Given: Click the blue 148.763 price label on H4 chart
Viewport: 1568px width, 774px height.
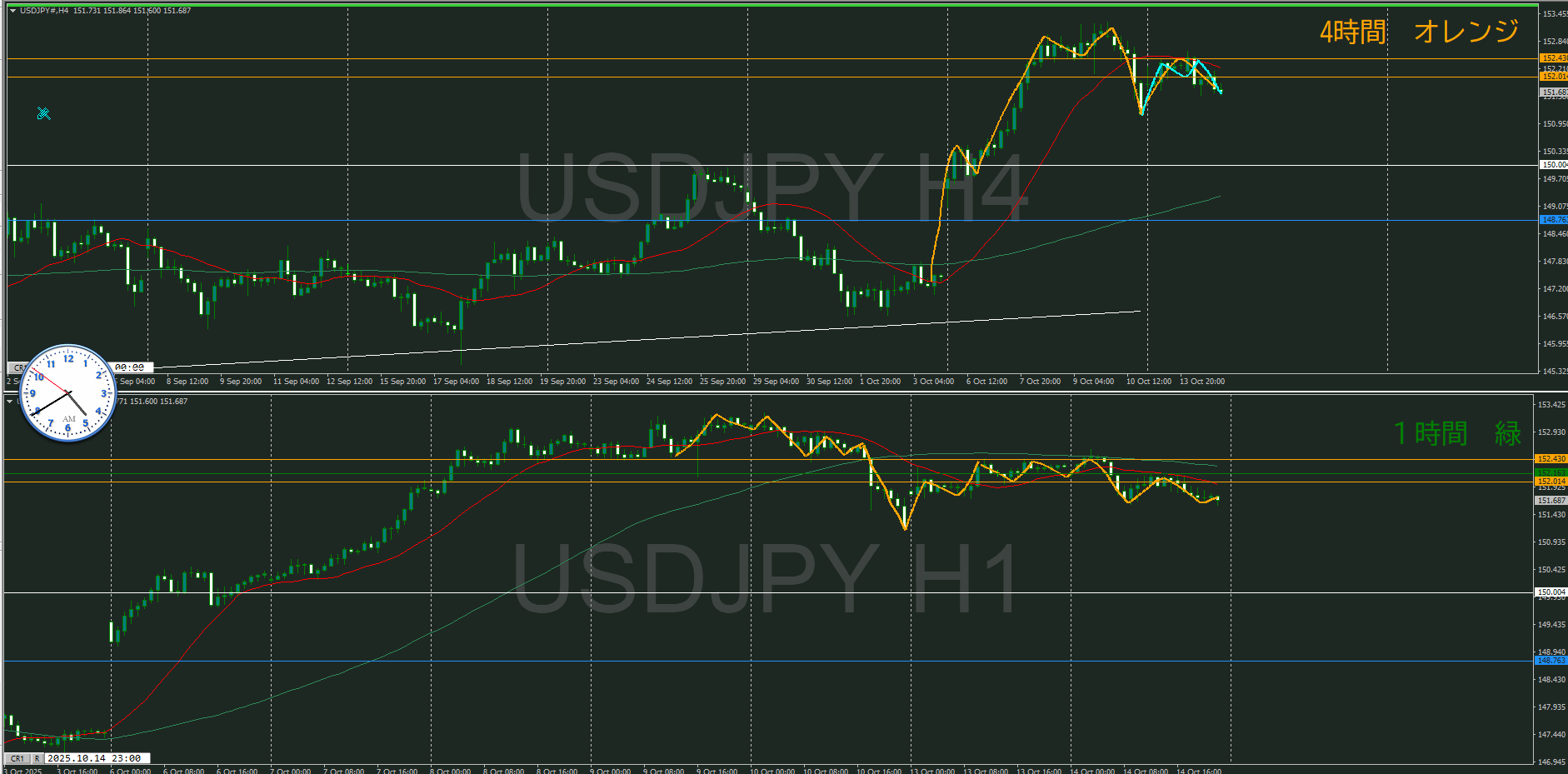Looking at the screenshot, I should pos(1553,220).
